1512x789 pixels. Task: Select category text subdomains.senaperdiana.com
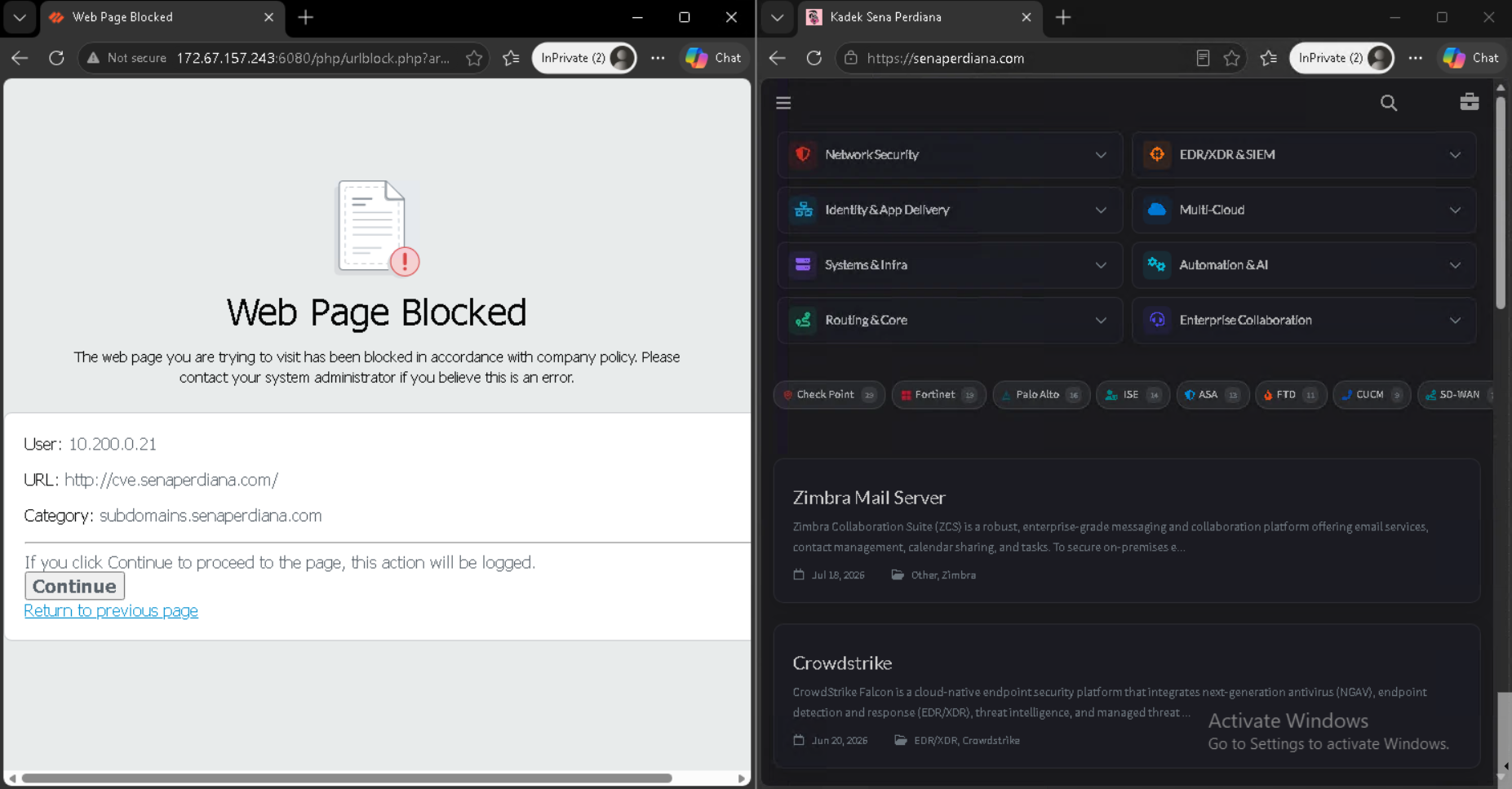[211, 516]
